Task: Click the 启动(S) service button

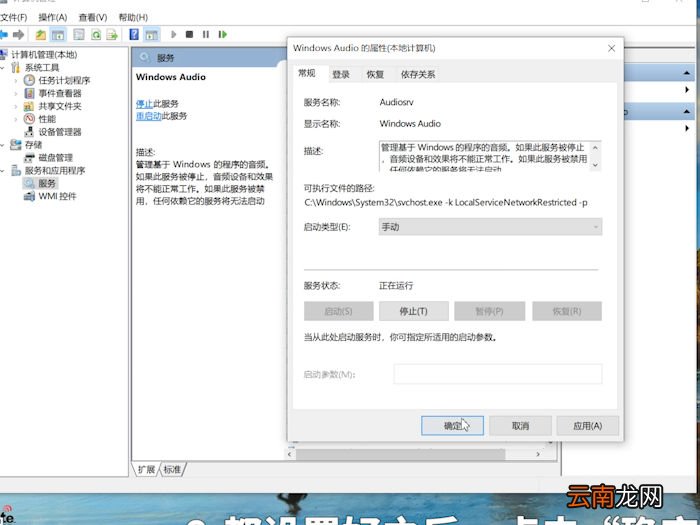Action: click(x=339, y=311)
